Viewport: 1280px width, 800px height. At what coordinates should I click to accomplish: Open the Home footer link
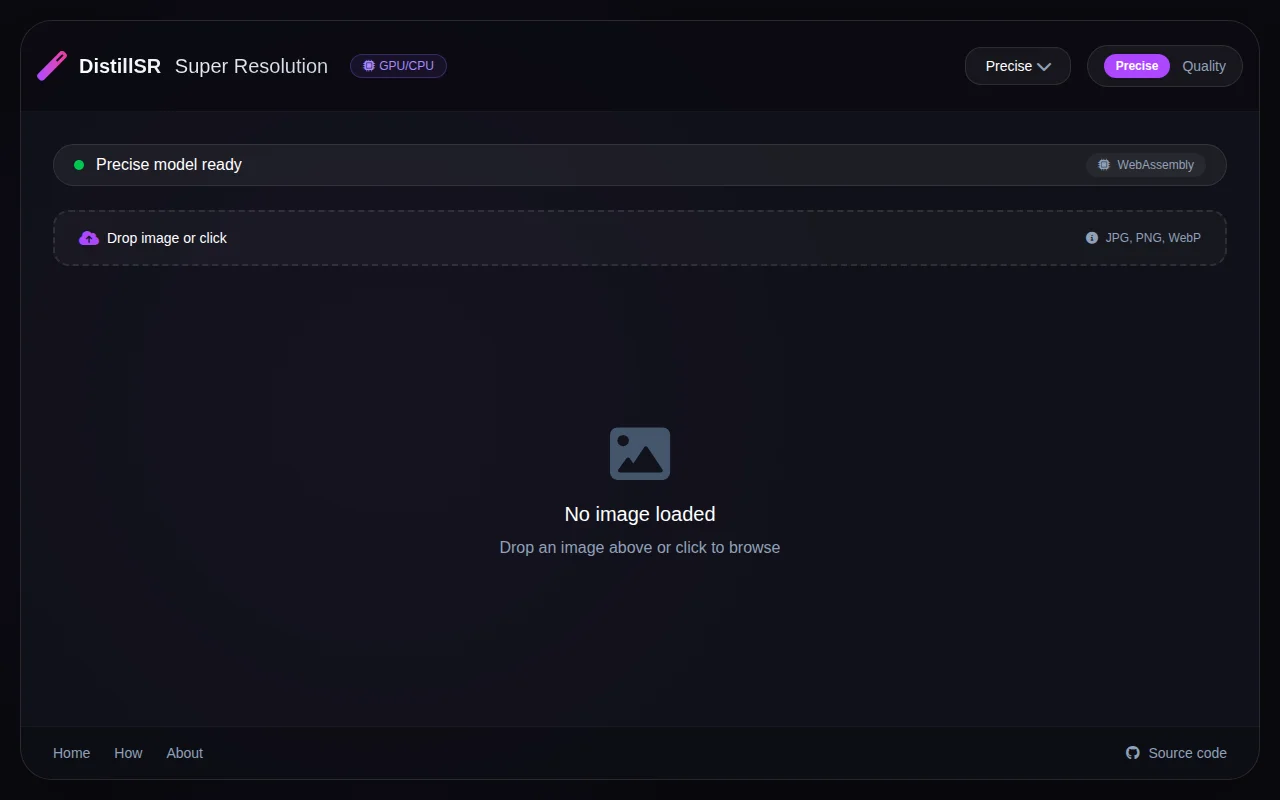point(72,753)
